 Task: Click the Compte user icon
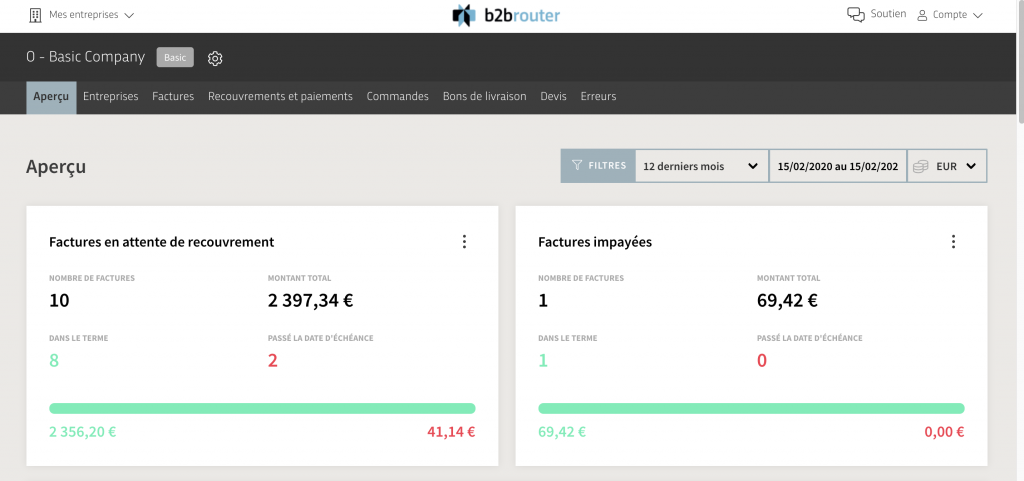coord(922,15)
